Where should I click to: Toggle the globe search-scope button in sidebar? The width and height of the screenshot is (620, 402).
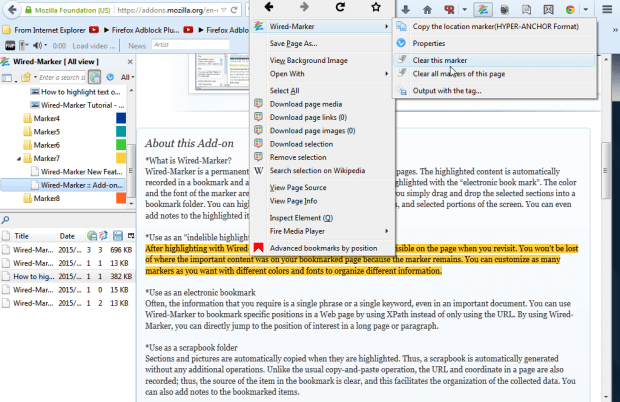95,77
